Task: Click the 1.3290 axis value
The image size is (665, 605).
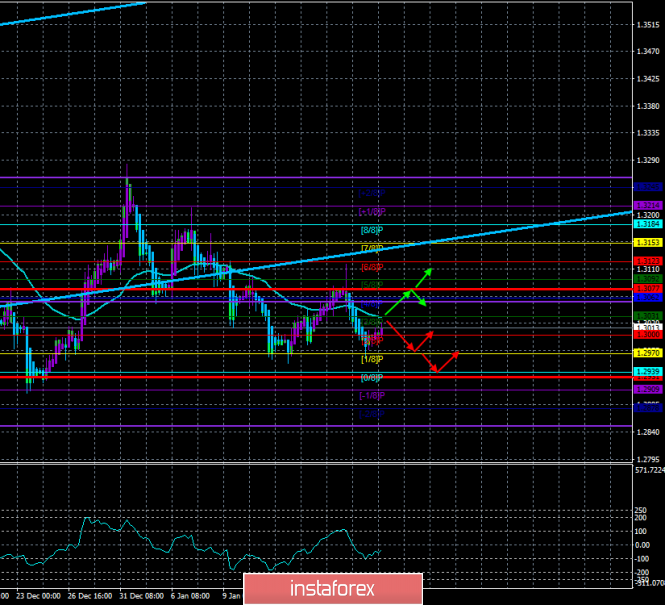Action: pos(648,160)
